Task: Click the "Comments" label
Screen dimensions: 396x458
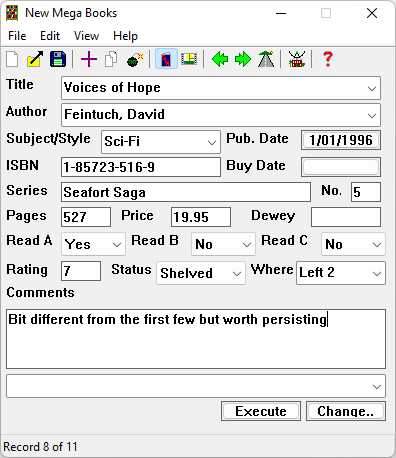Action: [x=40, y=292]
